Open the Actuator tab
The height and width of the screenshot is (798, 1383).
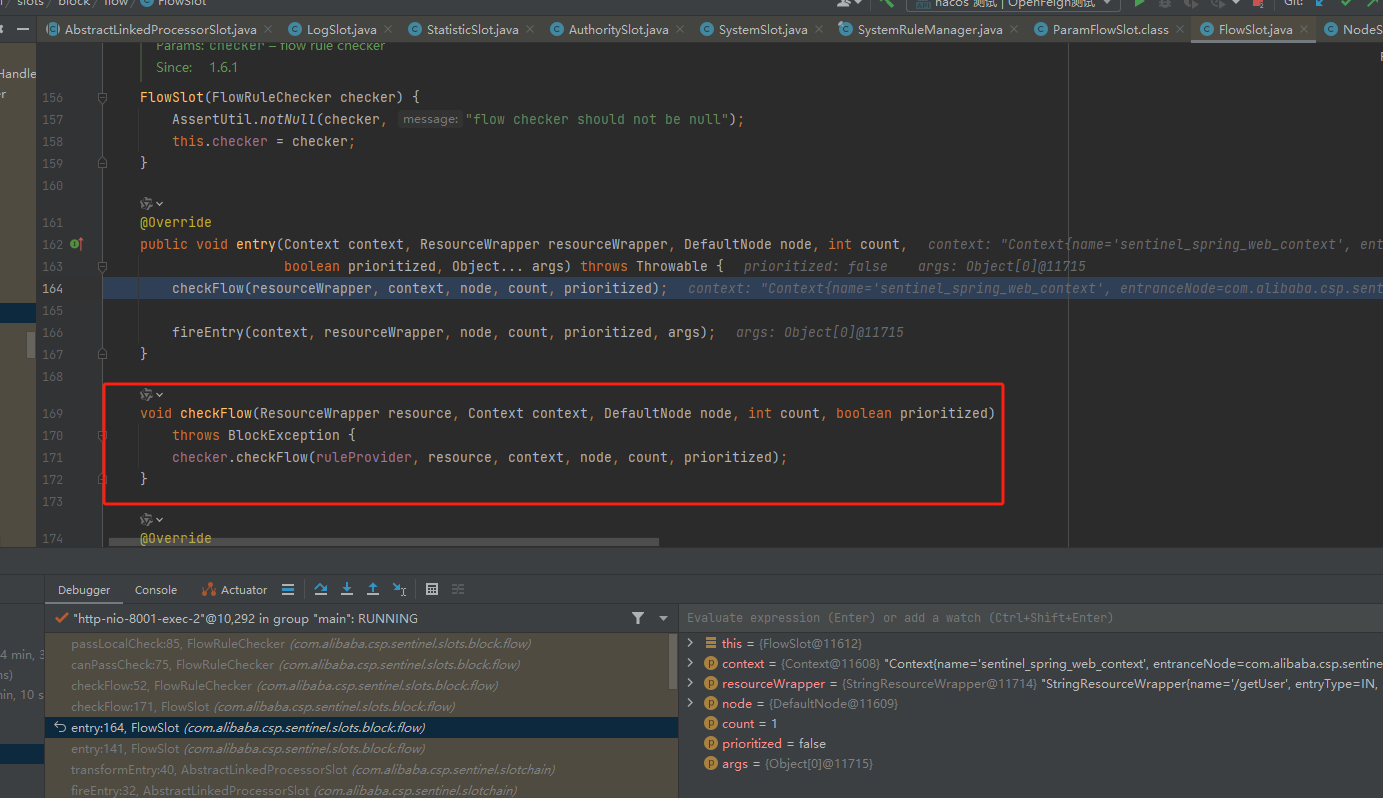(x=235, y=590)
